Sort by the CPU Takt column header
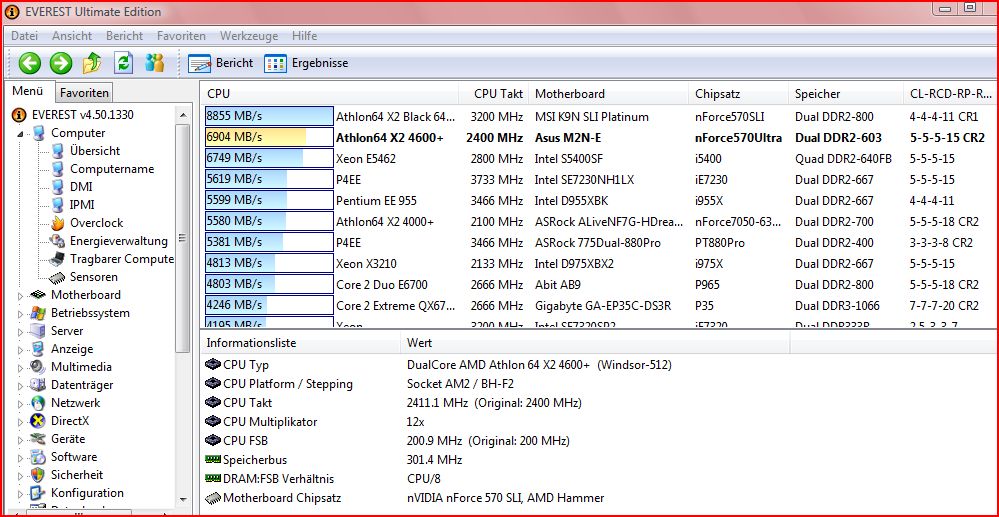 [x=493, y=94]
